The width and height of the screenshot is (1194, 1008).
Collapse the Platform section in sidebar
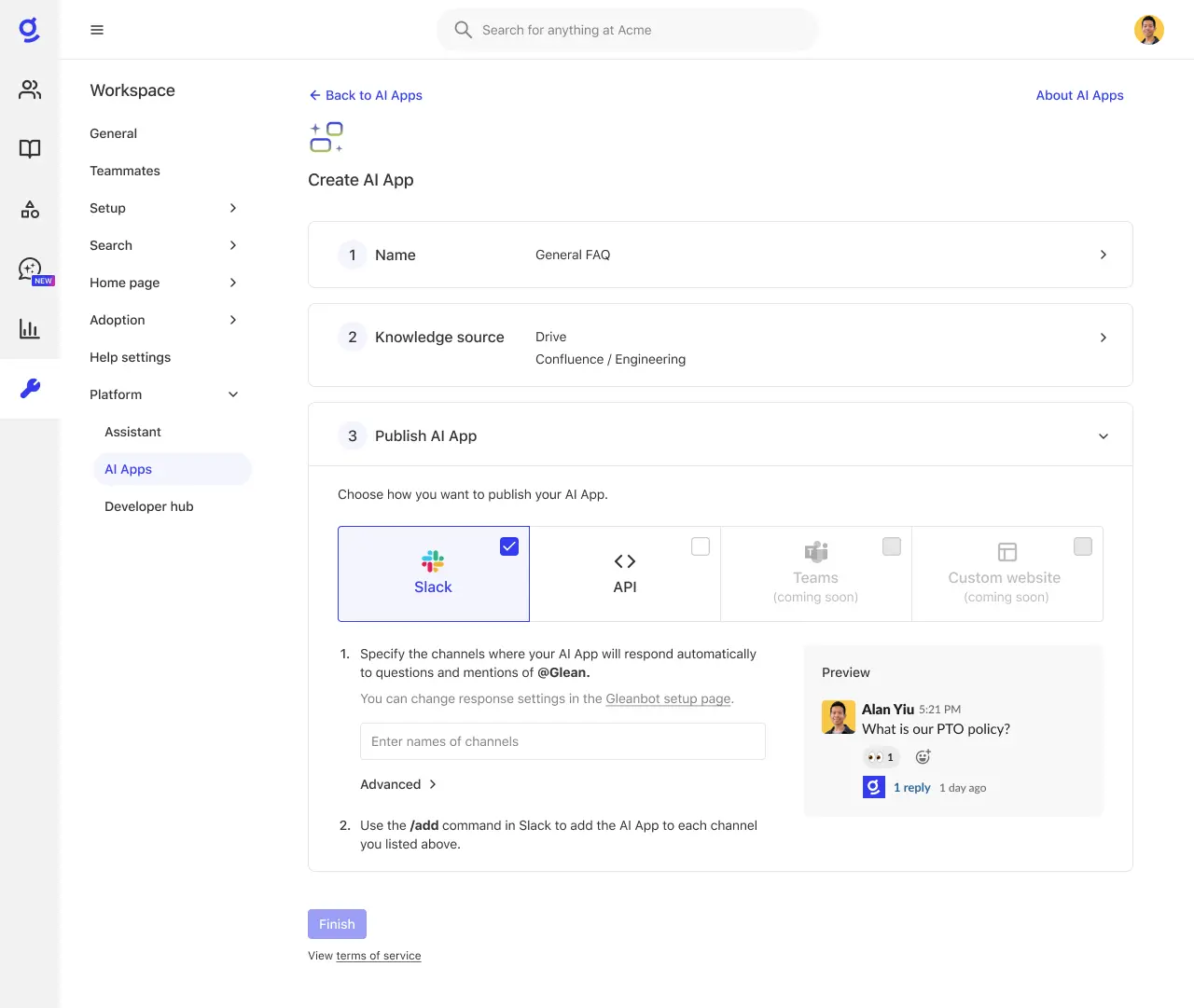pyautogui.click(x=232, y=394)
